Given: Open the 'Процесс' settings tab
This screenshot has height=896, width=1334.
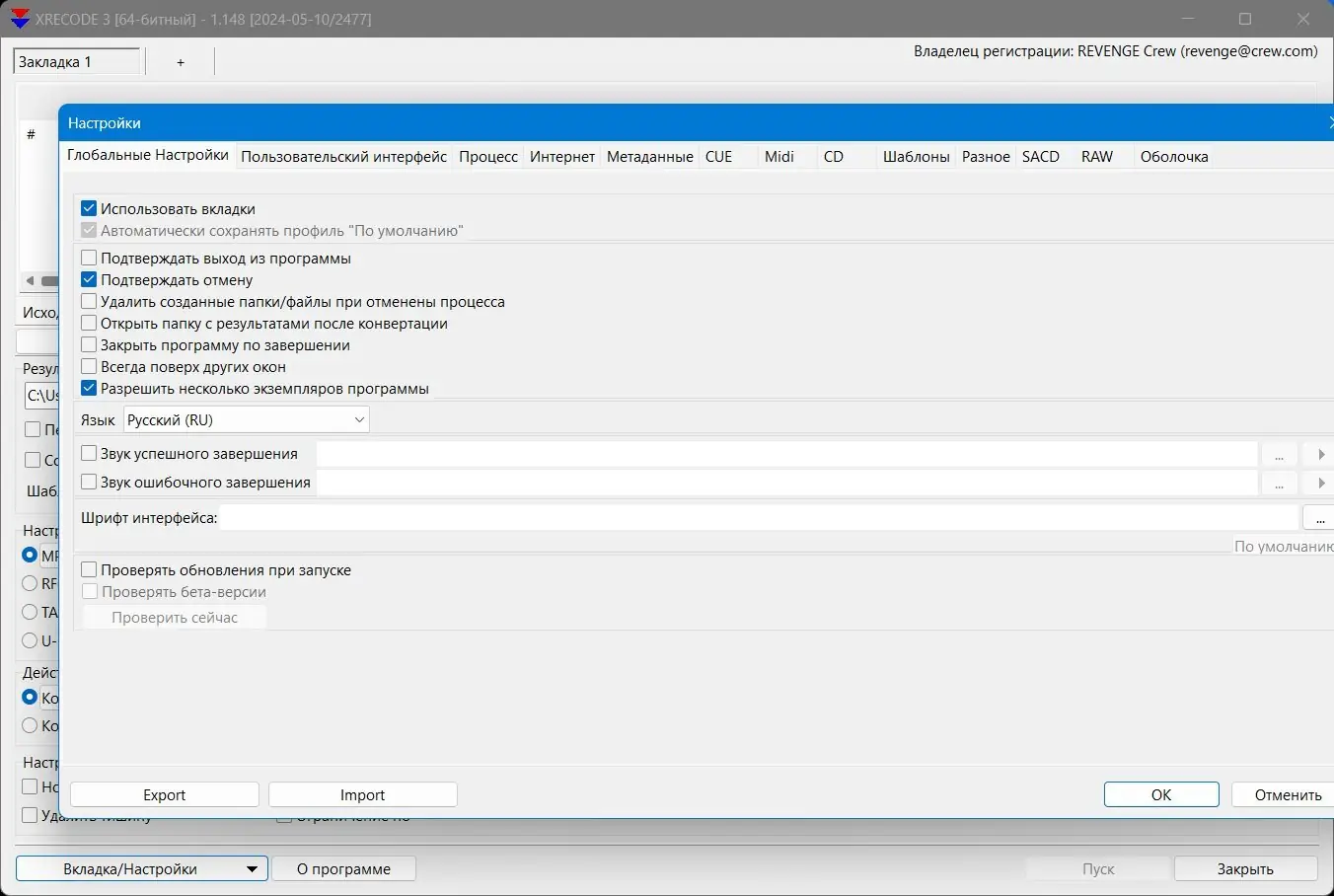Looking at the screenshot, I should 488,157.
